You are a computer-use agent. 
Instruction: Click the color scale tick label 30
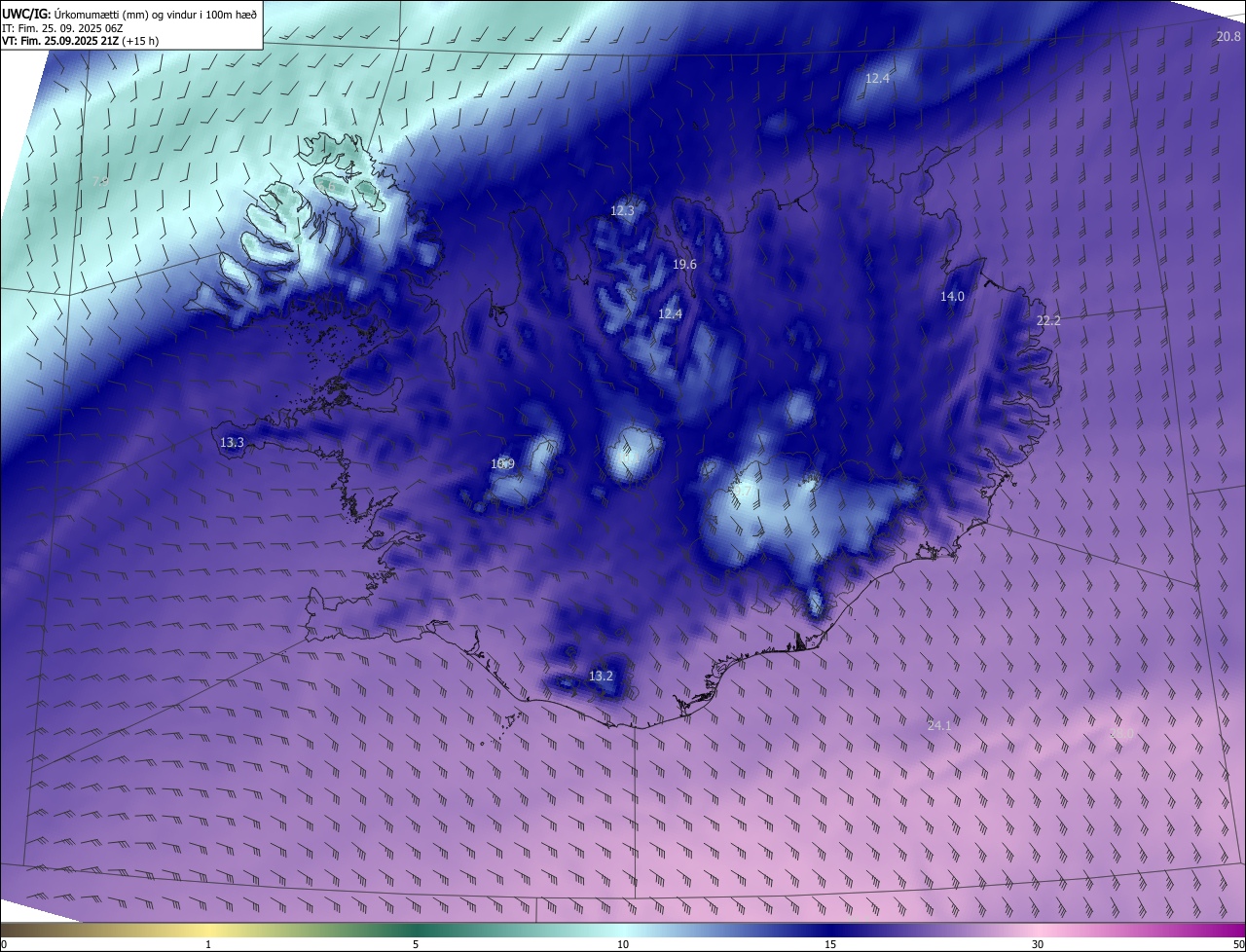click(1038, 944)
